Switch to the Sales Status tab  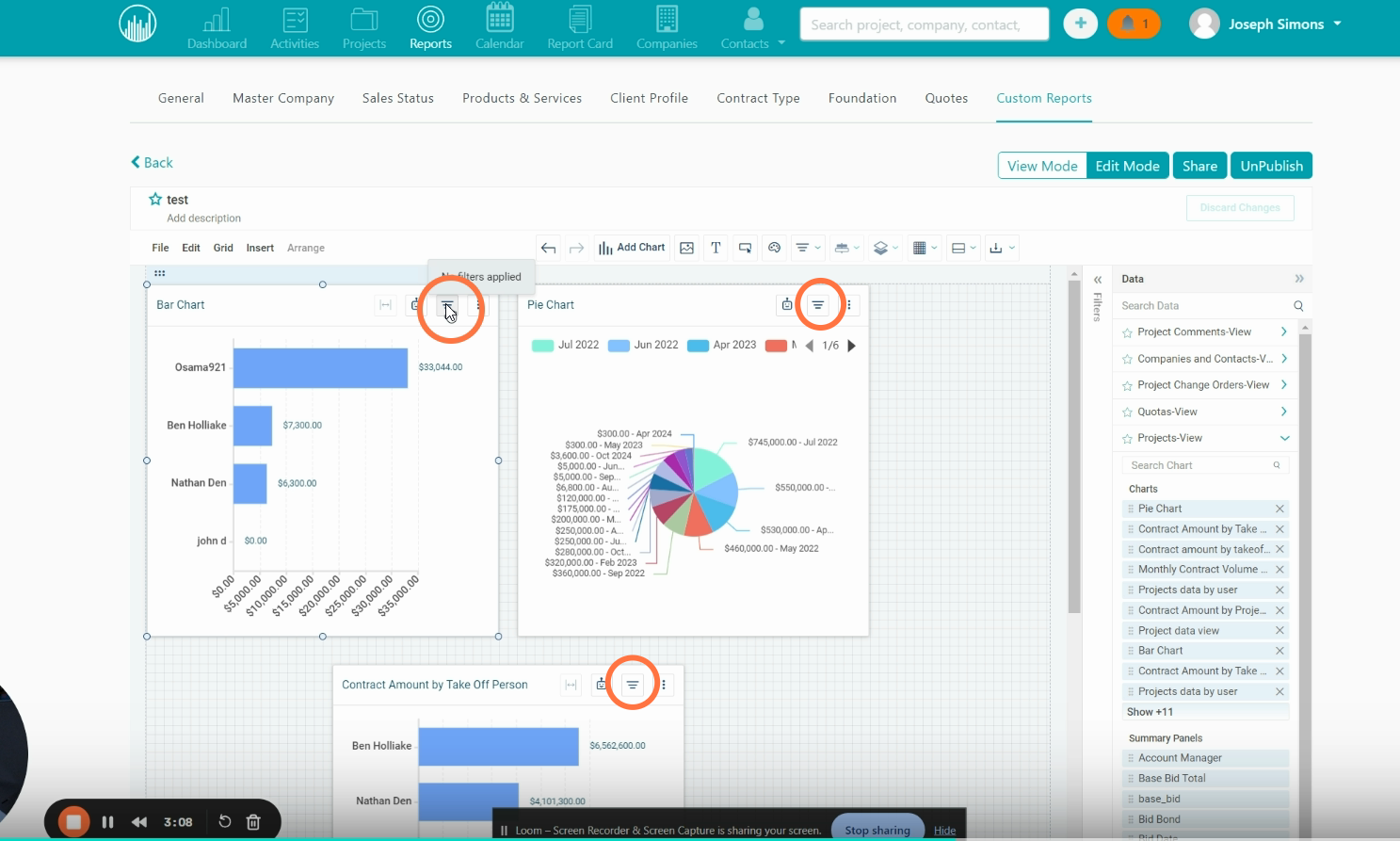(x=398, y=98)
